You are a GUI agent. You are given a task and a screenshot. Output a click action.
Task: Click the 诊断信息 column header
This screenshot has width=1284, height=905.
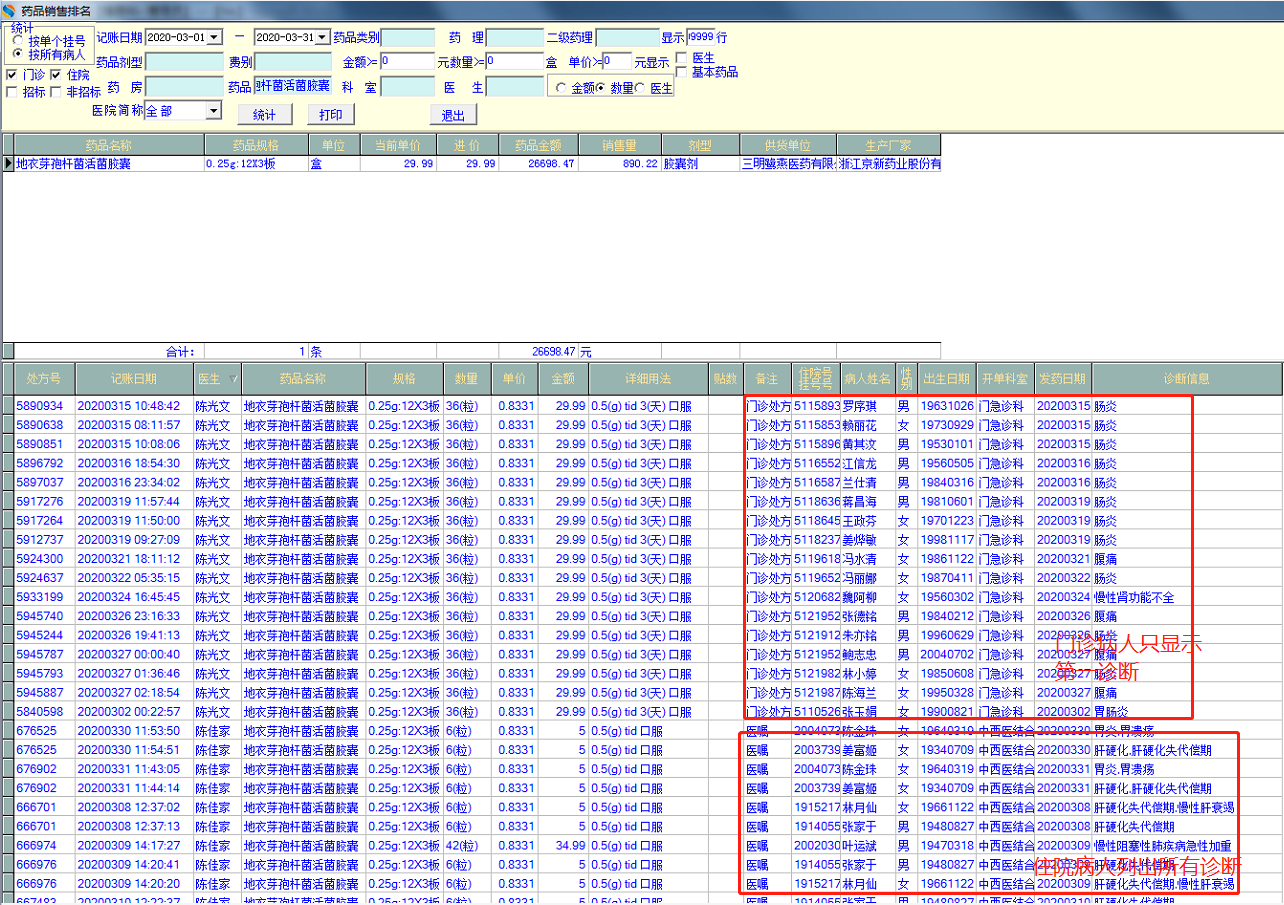1186,379
